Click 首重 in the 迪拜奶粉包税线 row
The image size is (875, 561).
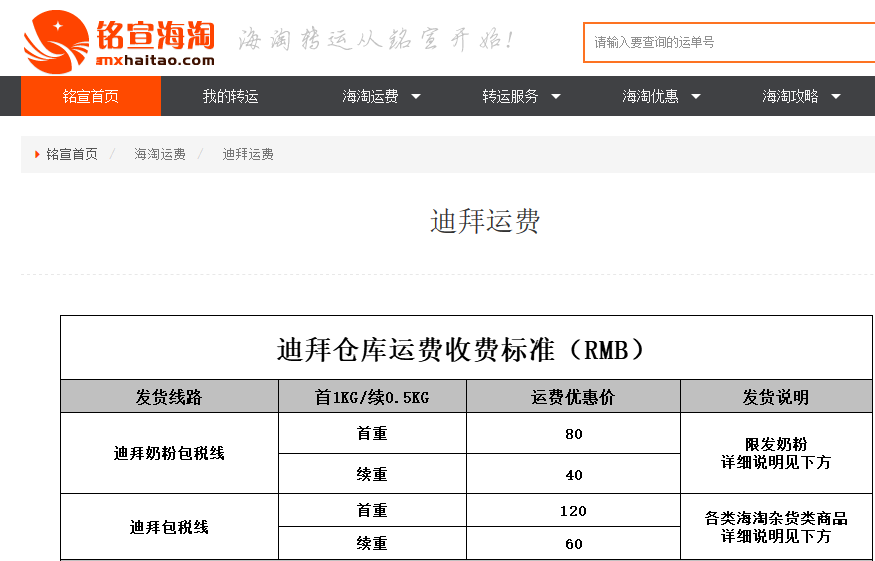[x=372, y=434]
